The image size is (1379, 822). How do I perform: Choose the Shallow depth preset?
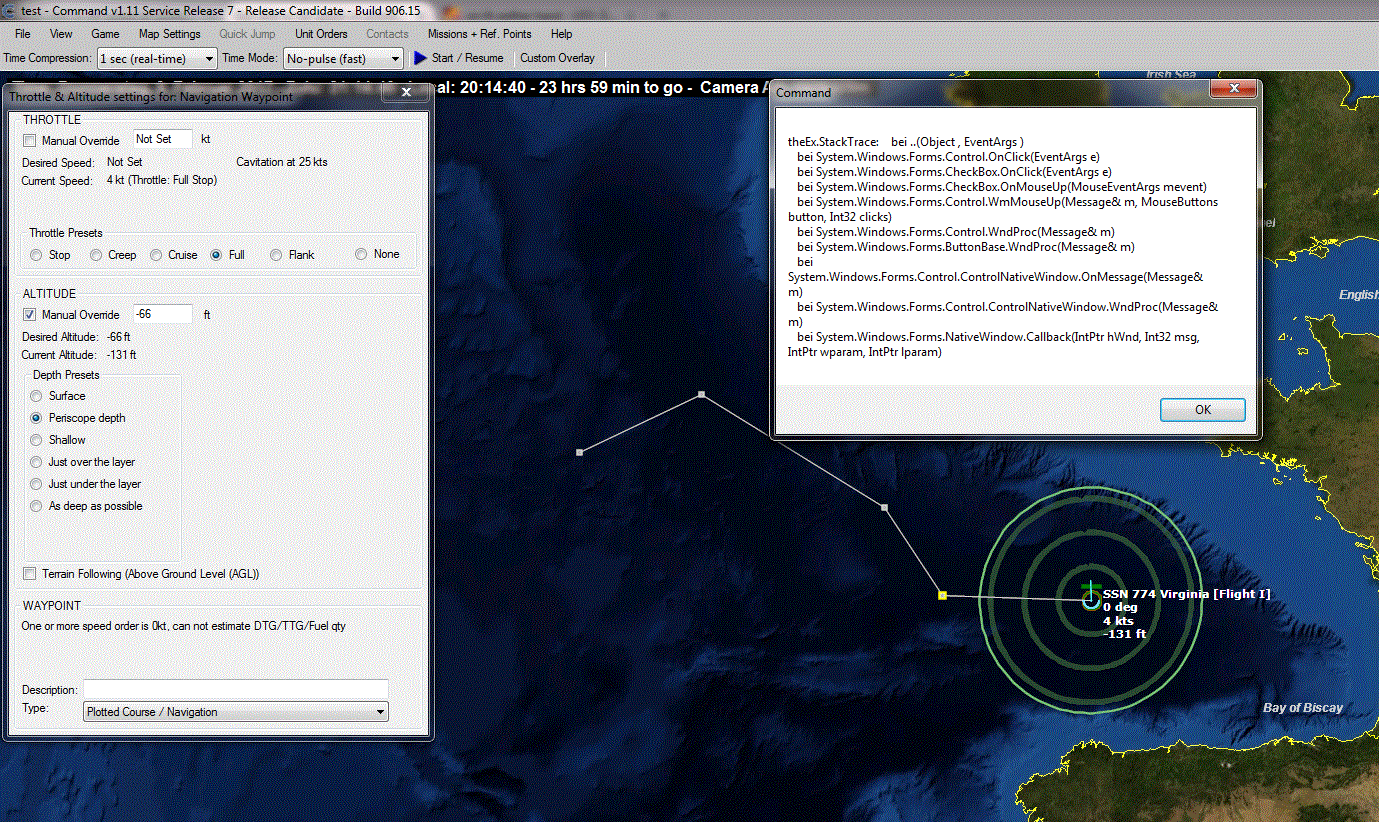coord(37,440)
